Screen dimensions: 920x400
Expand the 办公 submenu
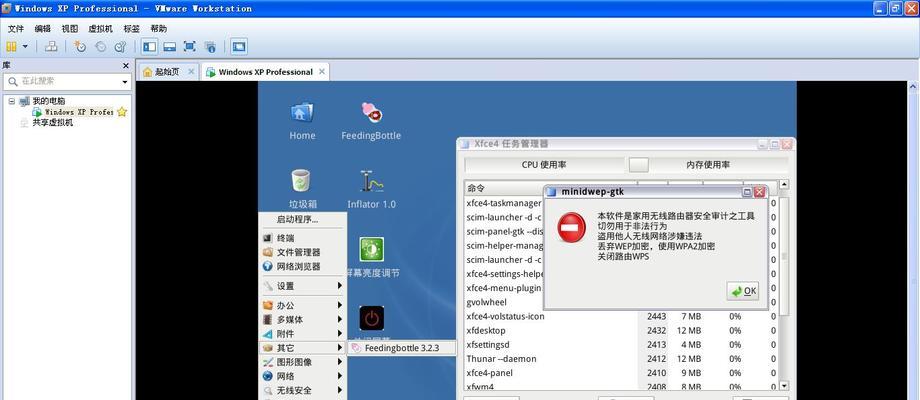point(303,306)
